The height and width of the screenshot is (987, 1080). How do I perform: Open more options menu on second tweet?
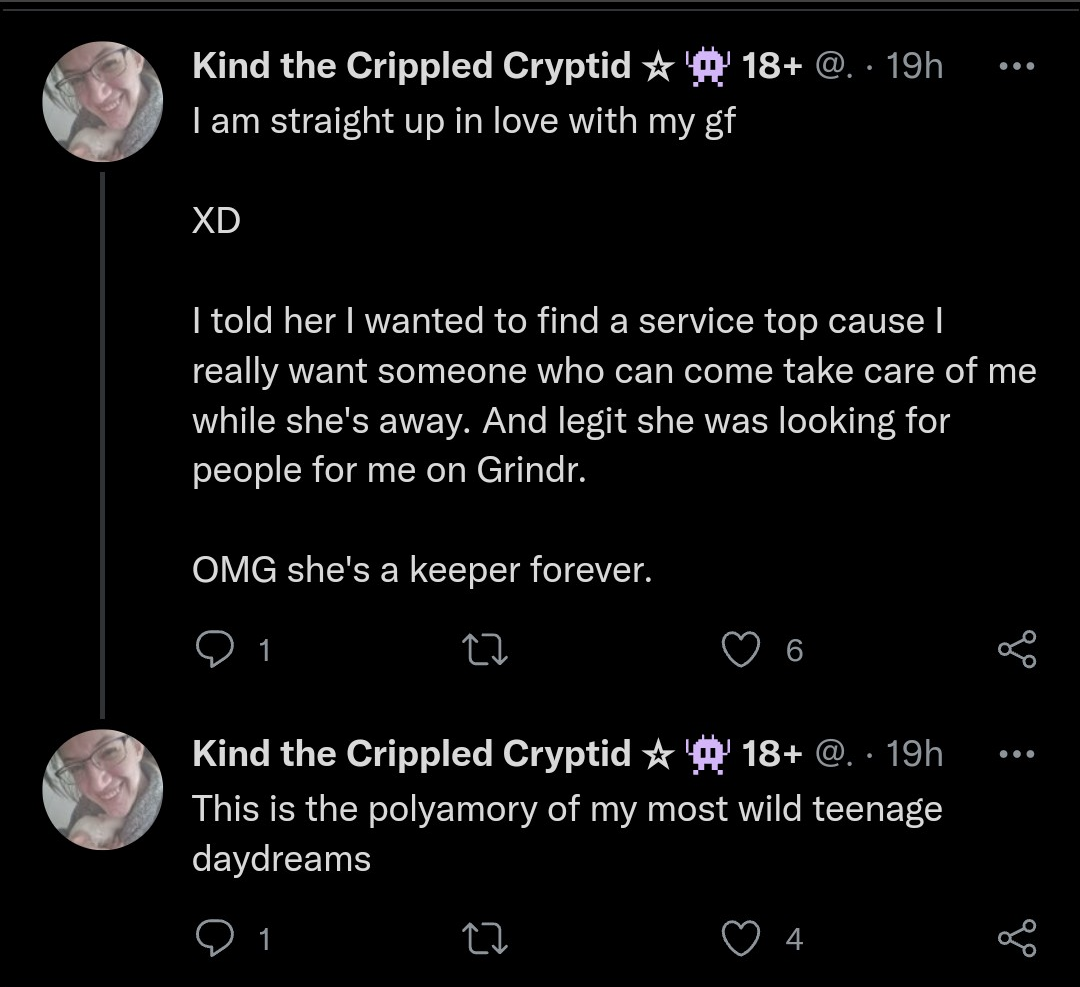click(x=1017, y=754)
